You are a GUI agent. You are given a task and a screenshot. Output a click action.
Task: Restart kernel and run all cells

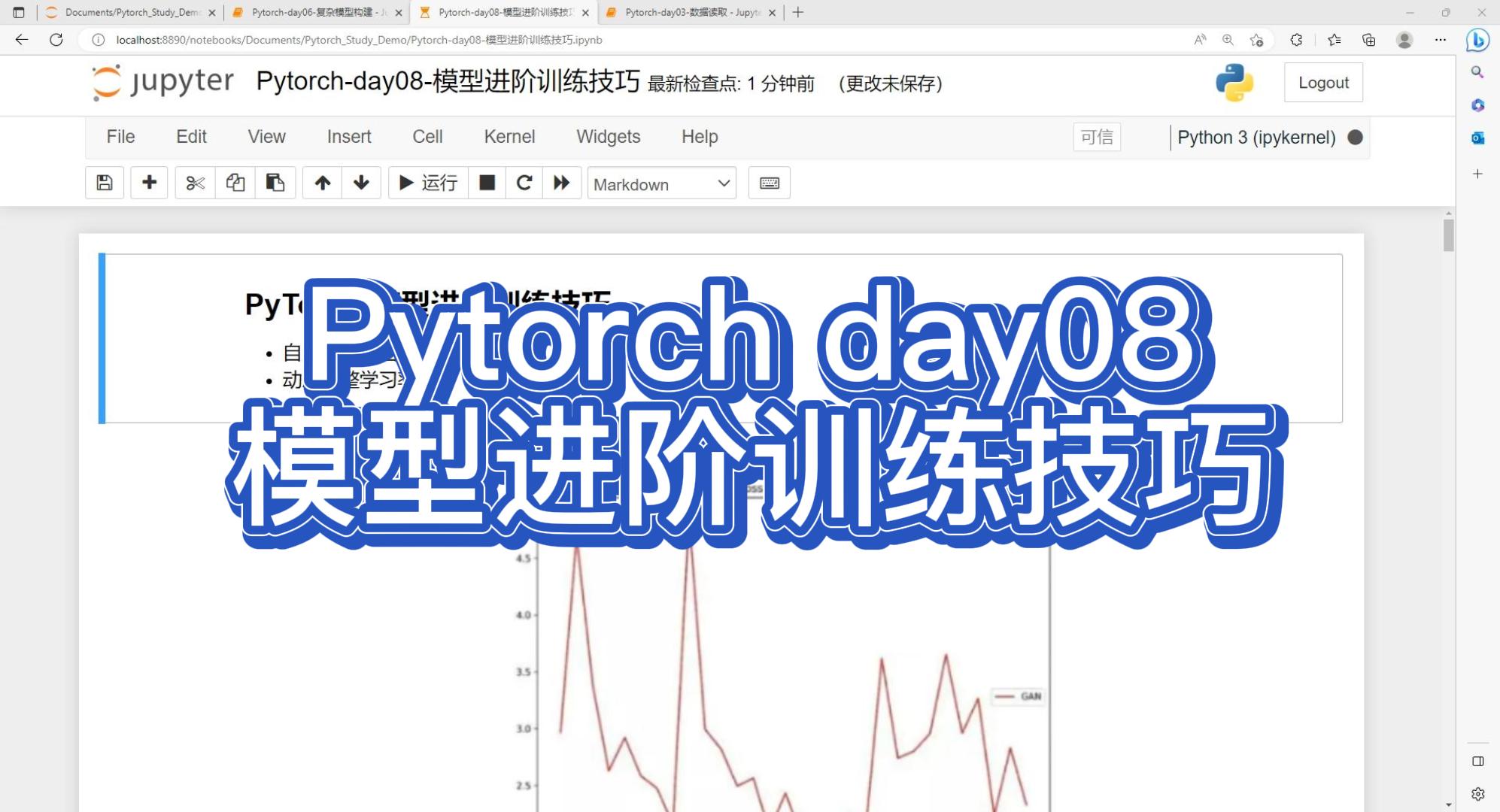561,183
